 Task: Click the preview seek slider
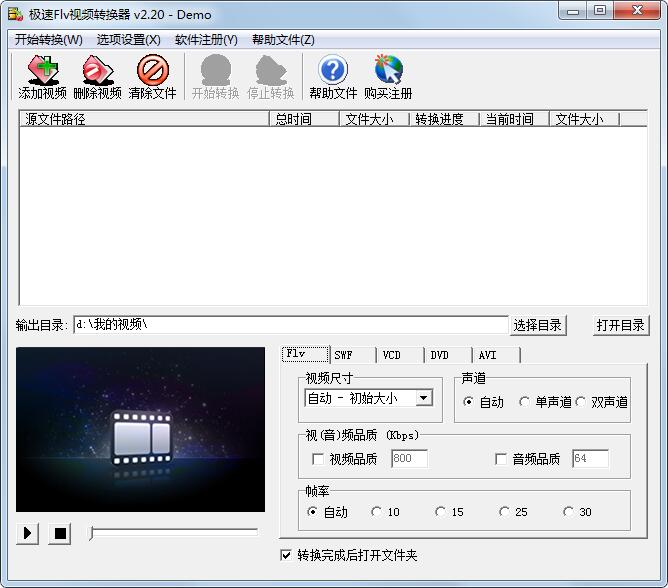click(x=174, y=532)
